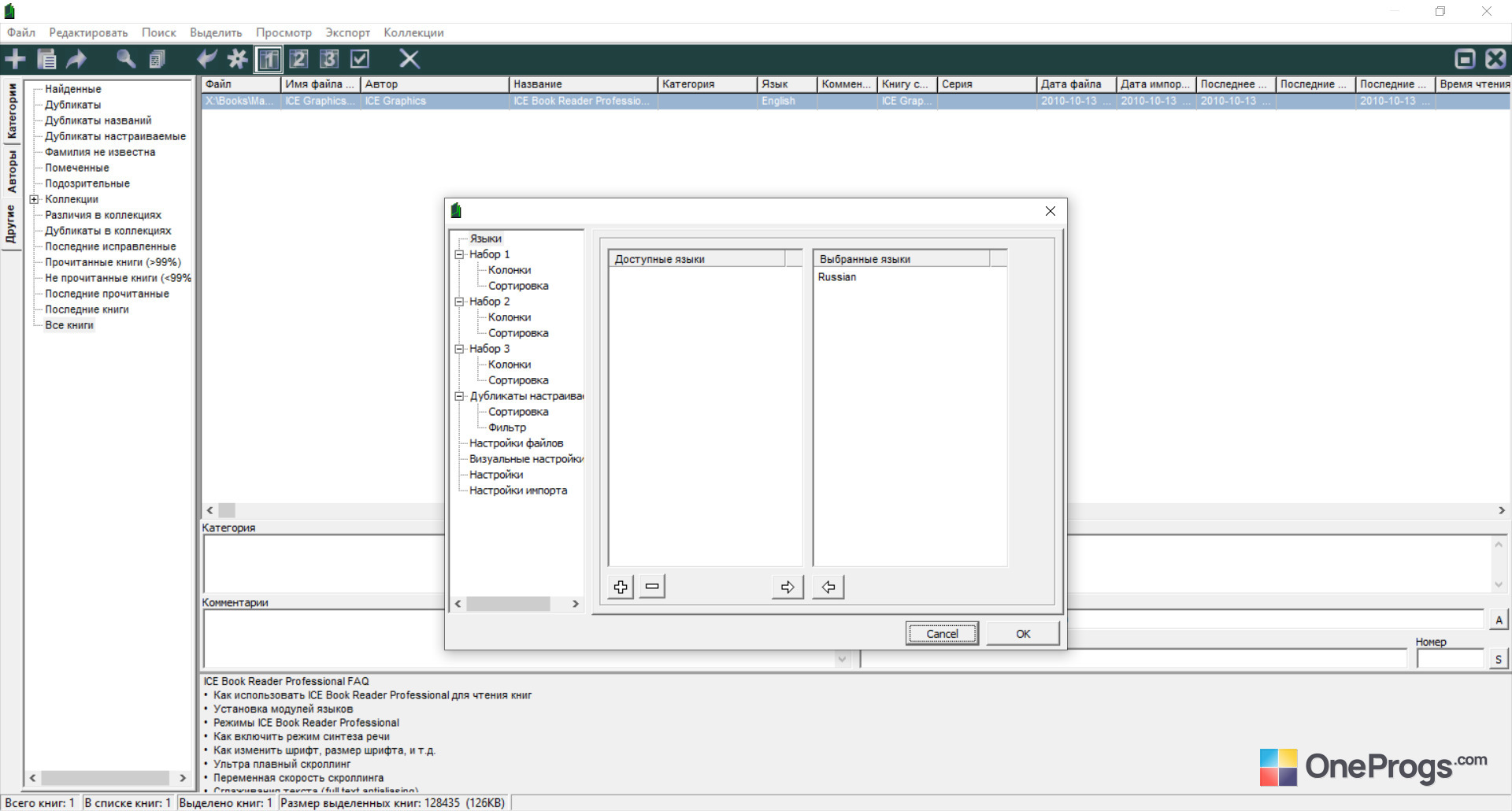Viewport: 1512px width, 811px height.
Task: Click the plus icon in the main toolbar
Action: [15, 59]
